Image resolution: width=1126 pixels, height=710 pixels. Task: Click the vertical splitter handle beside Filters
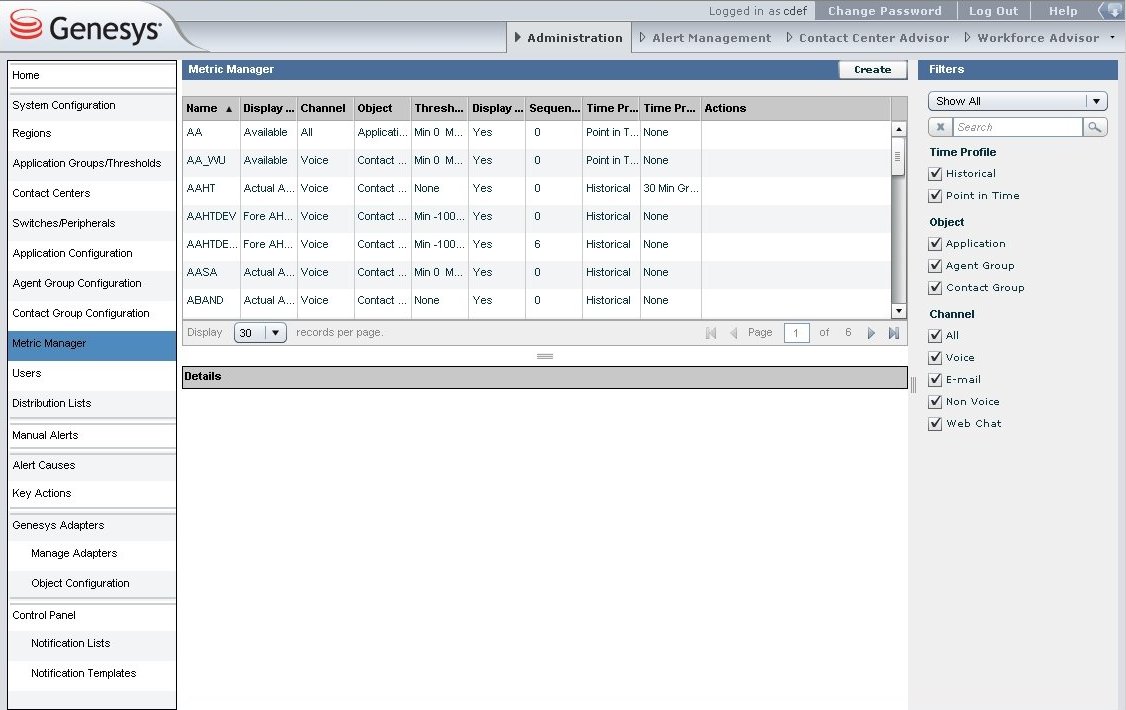pos(913,385)
